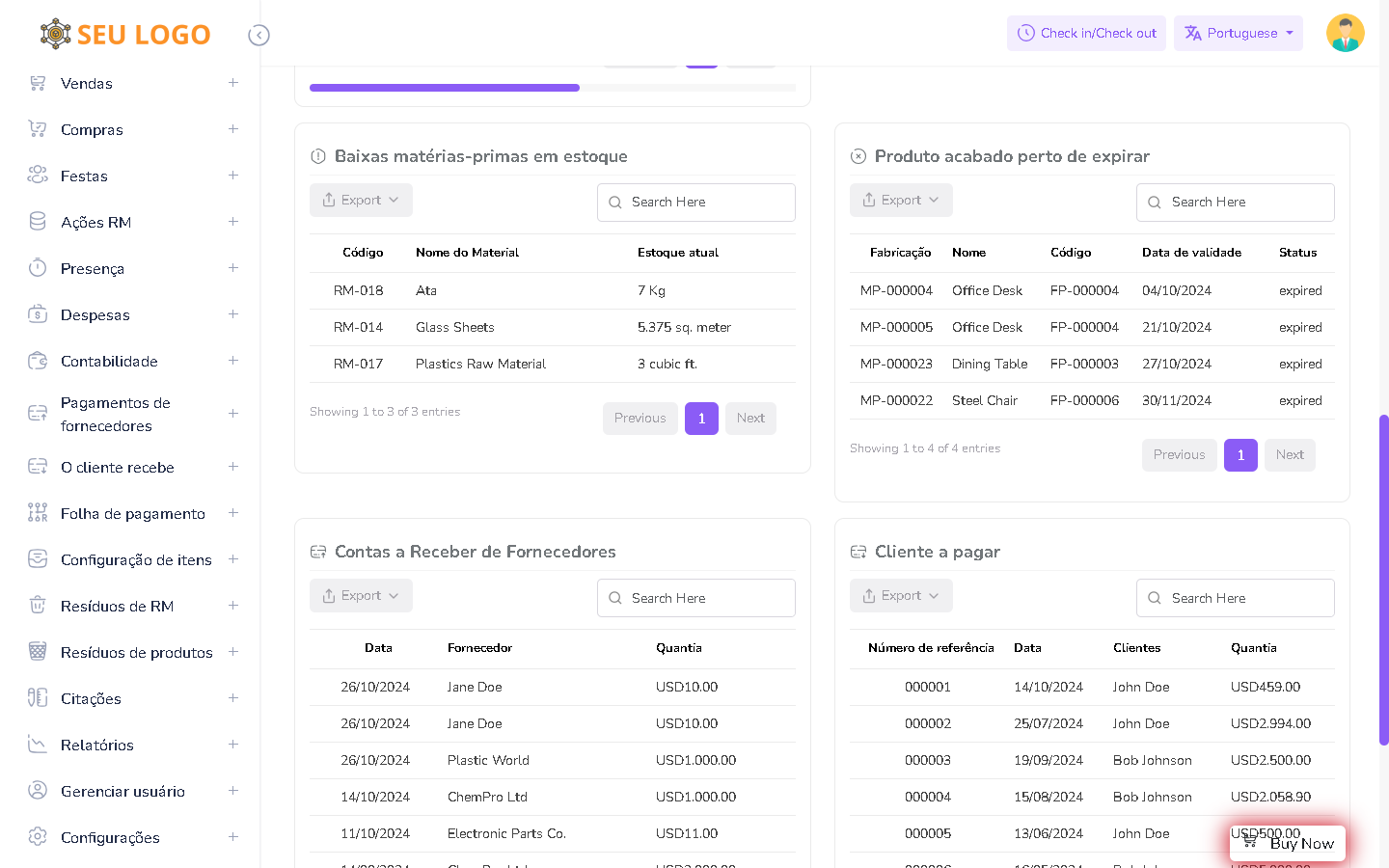The width and height of the screenshot is (1389, 868).
Task: Expand the Folha de pagamento submenu
Action: [x=233, y=513]
